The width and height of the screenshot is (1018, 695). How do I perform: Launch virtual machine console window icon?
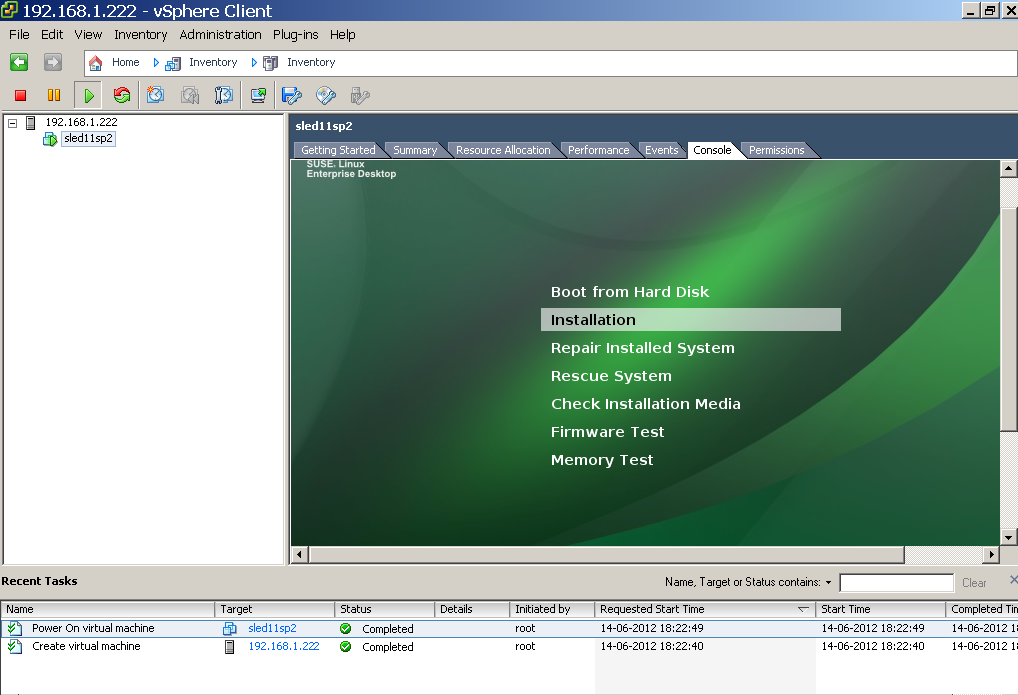[258, 95]
